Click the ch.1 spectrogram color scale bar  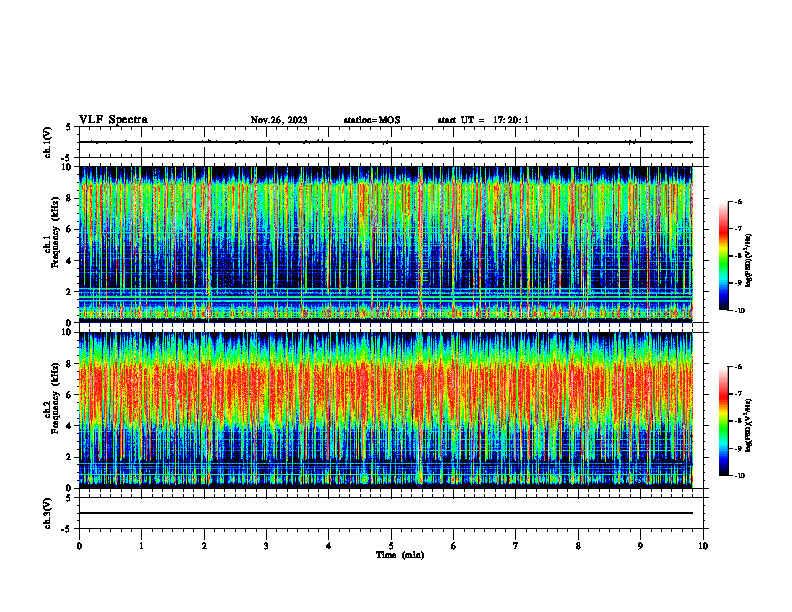click(x=723, y=256)
